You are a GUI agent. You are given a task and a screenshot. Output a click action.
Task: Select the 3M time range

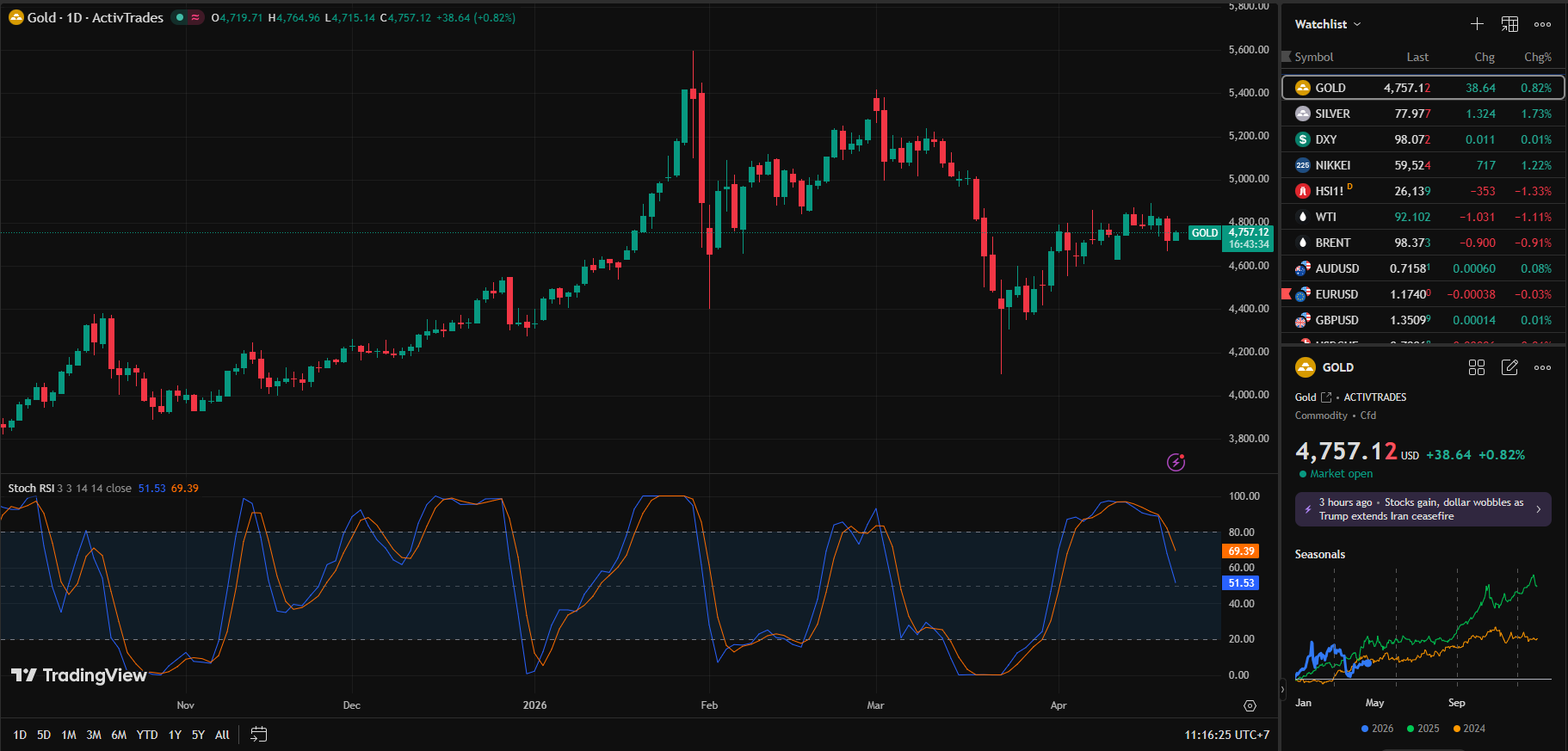click(94, 735)
